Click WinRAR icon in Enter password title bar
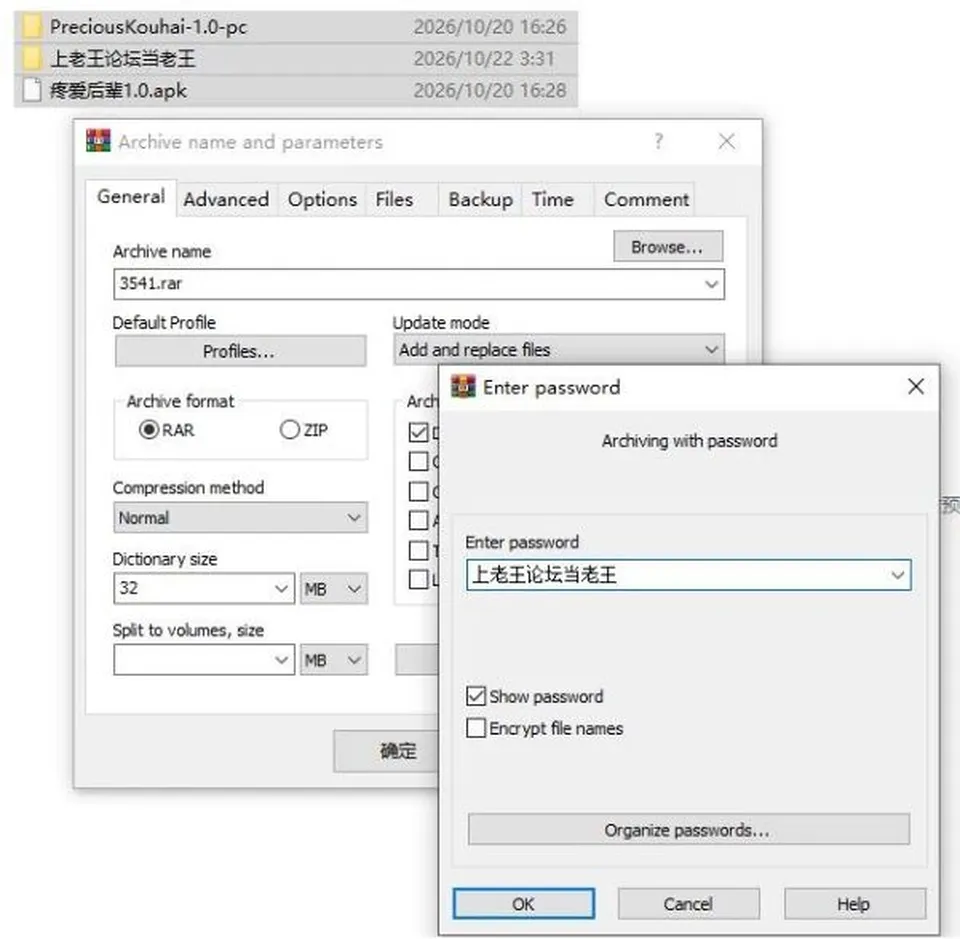The width and height of the screenshot is (960, 939). [x=463, y=387]
